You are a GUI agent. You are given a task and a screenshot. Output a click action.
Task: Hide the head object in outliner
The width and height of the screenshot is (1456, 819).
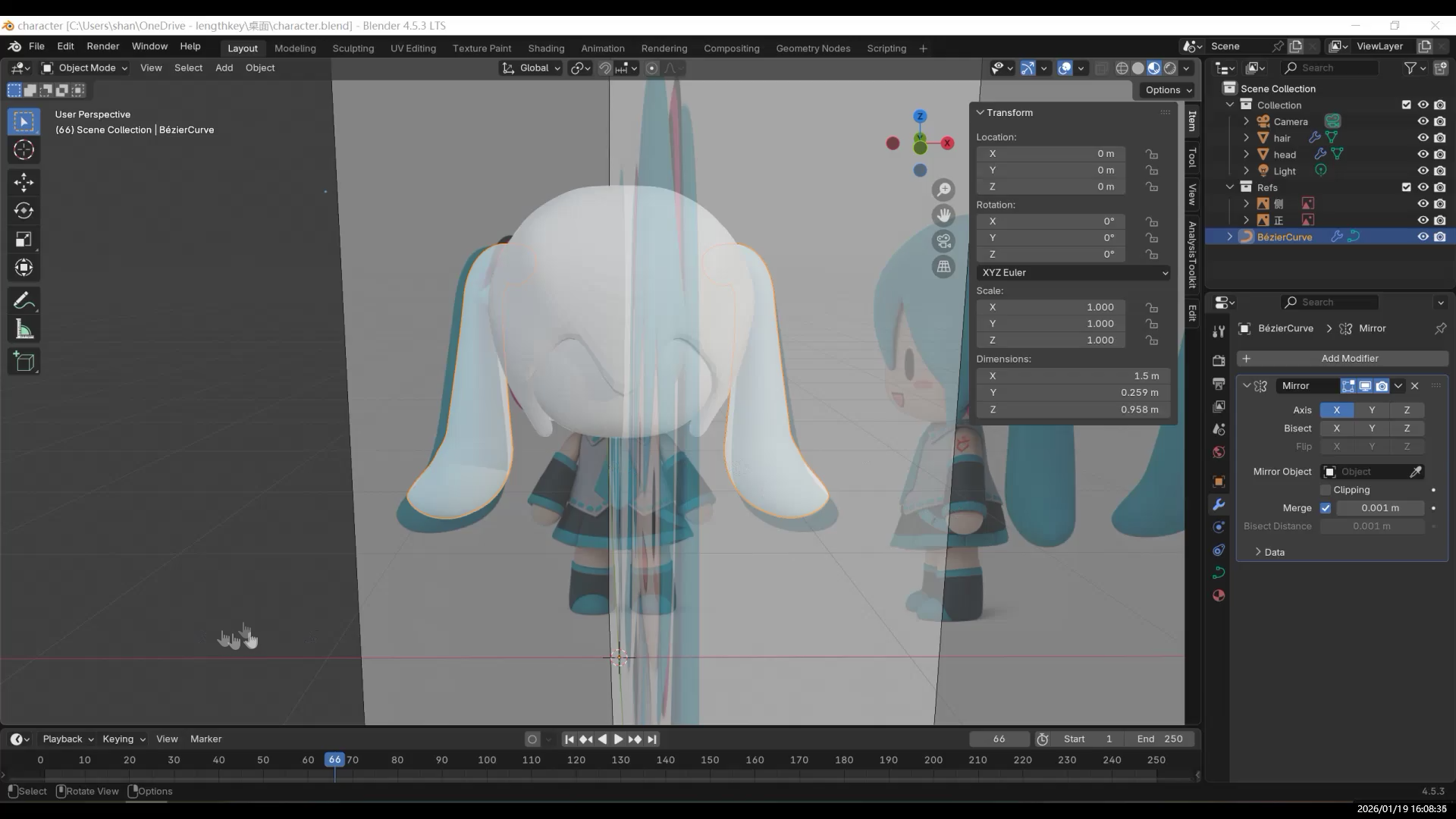point(1423,154)
